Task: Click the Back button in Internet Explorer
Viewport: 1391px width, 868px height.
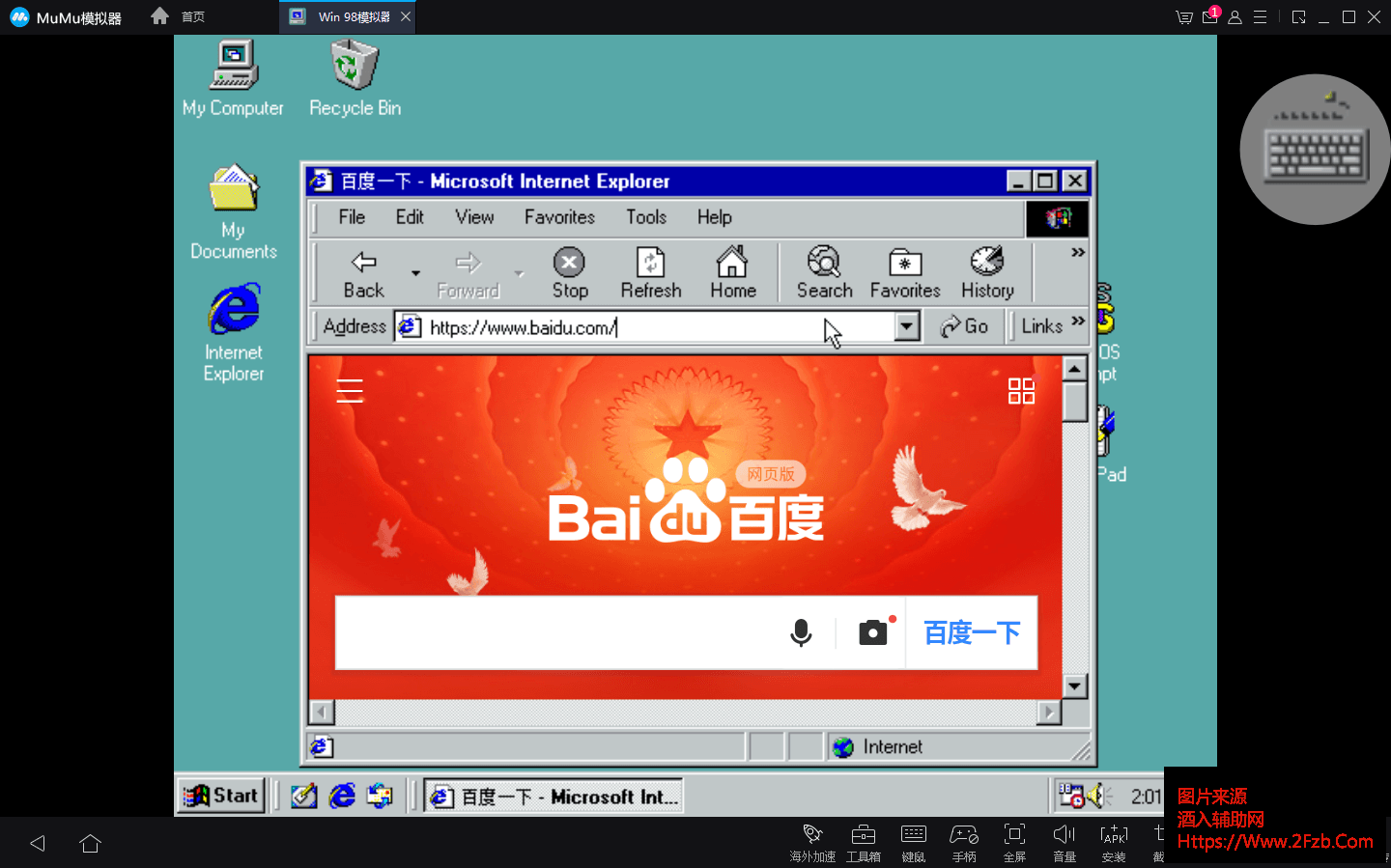Action: [x=363, y=273]
